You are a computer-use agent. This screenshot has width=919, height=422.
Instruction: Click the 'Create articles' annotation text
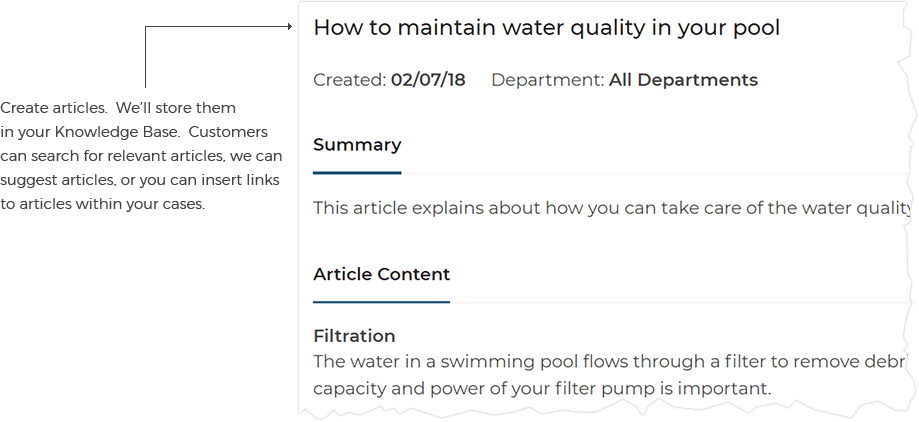141,156
